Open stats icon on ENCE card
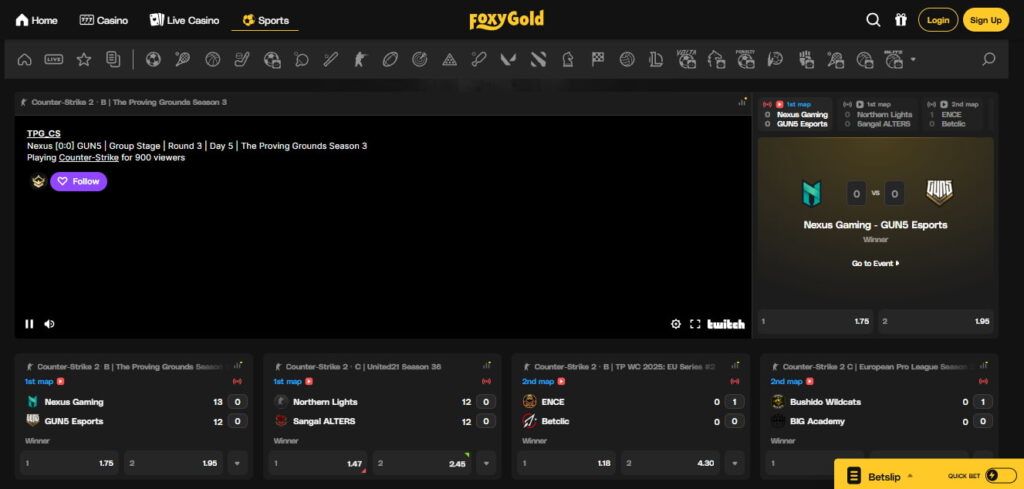The height and width of the screenshot is (489, 1024). click(x=735, y=366)
